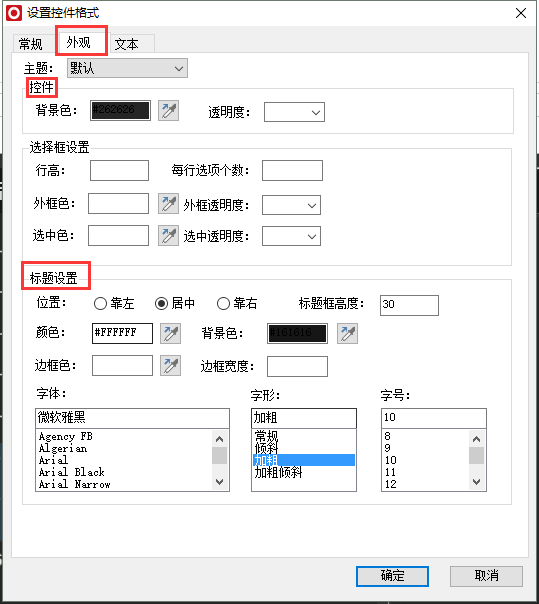Open the 主题 默认 dropdown

(128, 68)
